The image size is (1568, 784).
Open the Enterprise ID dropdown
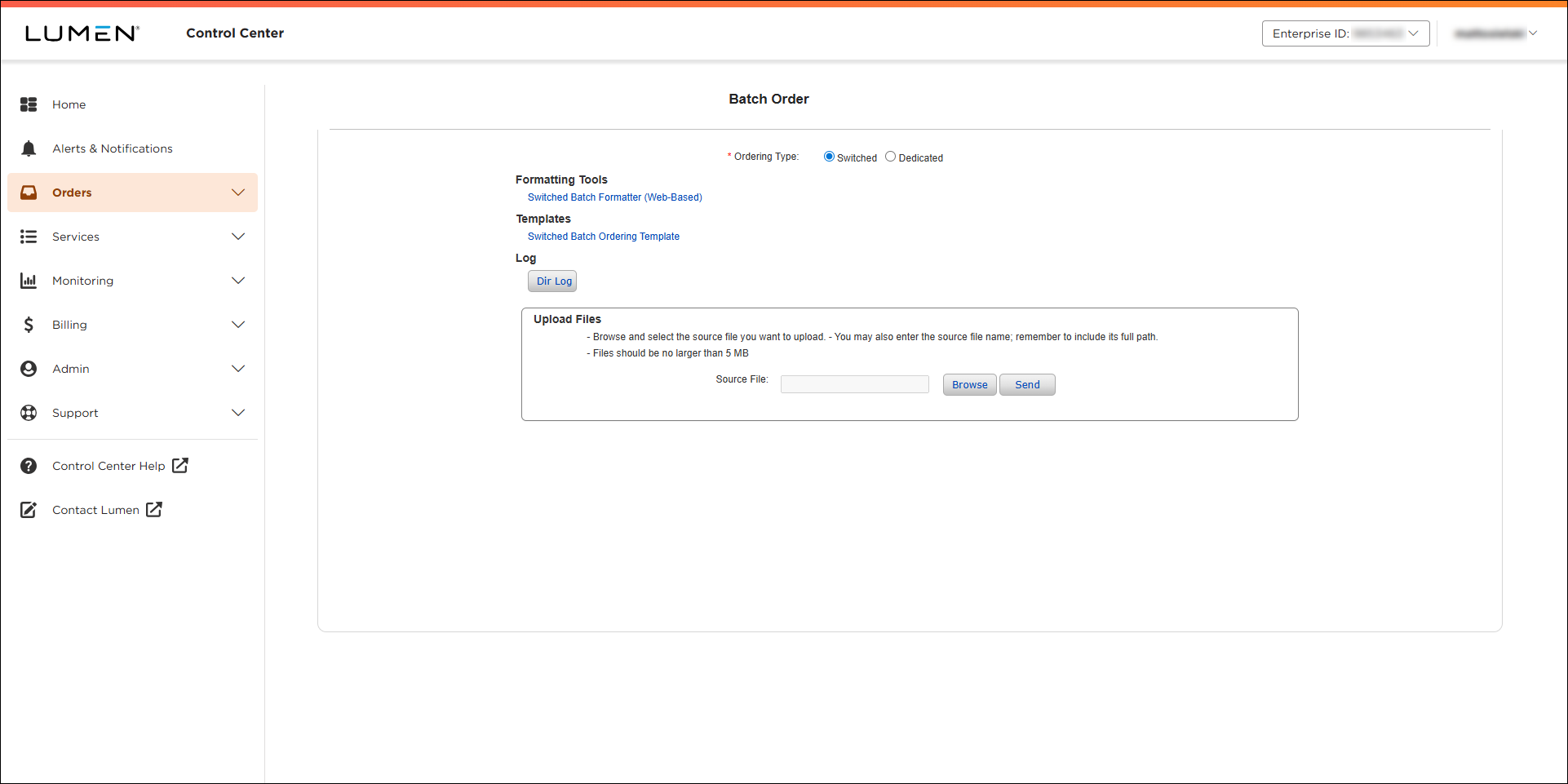coord(1344,33)
